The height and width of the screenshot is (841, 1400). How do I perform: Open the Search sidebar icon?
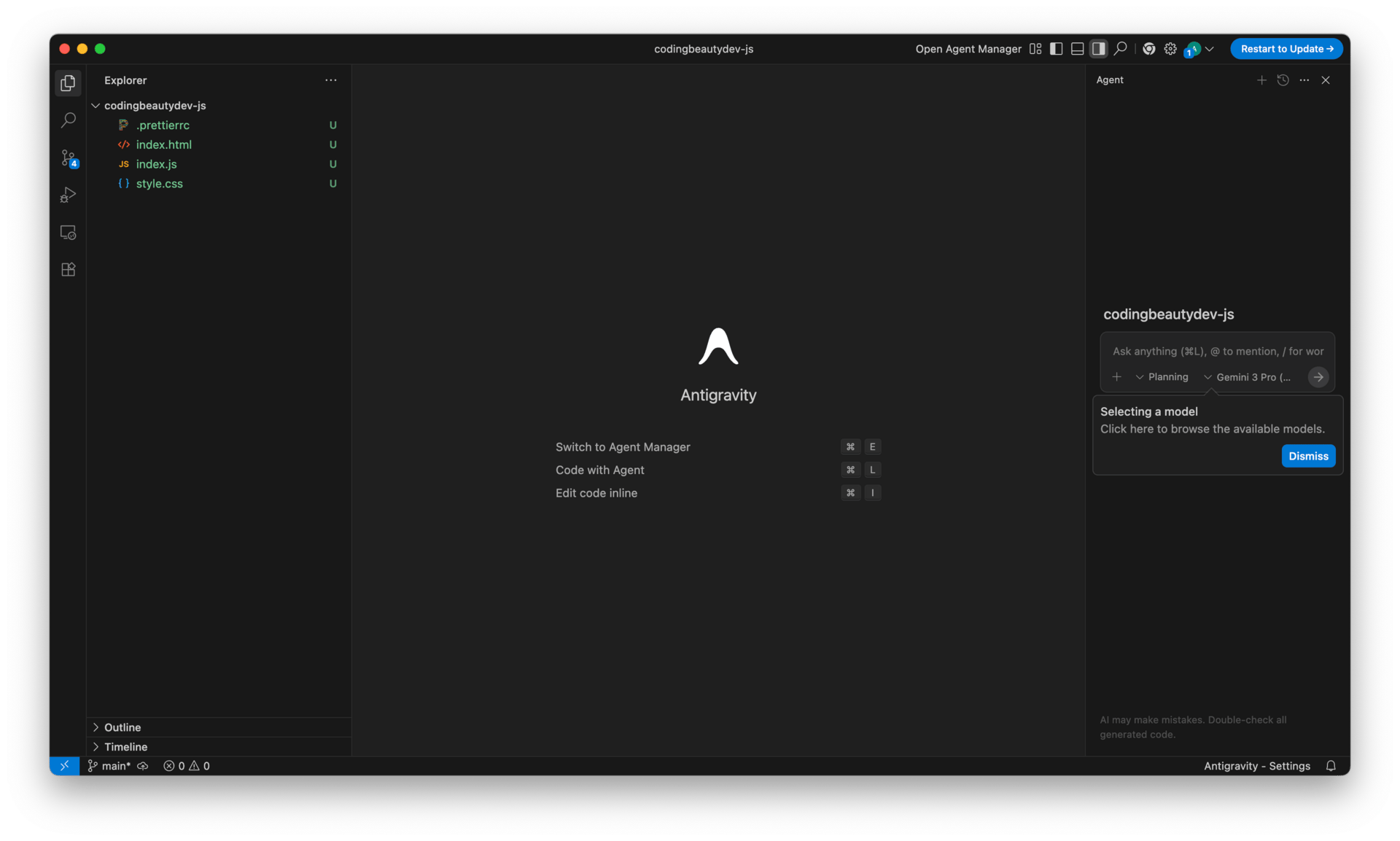tap(69, 120)
